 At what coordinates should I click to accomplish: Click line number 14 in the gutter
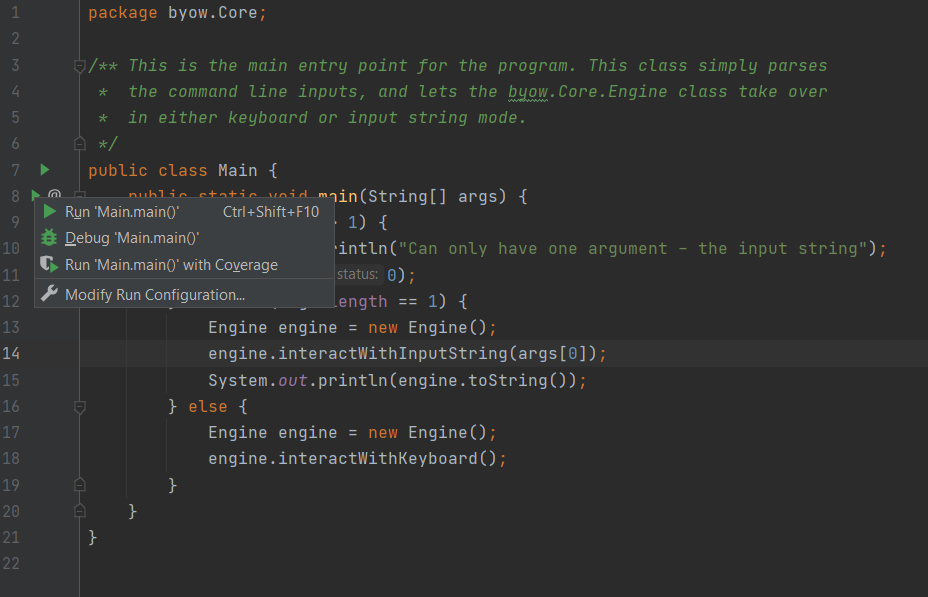[x=13, y=353]
